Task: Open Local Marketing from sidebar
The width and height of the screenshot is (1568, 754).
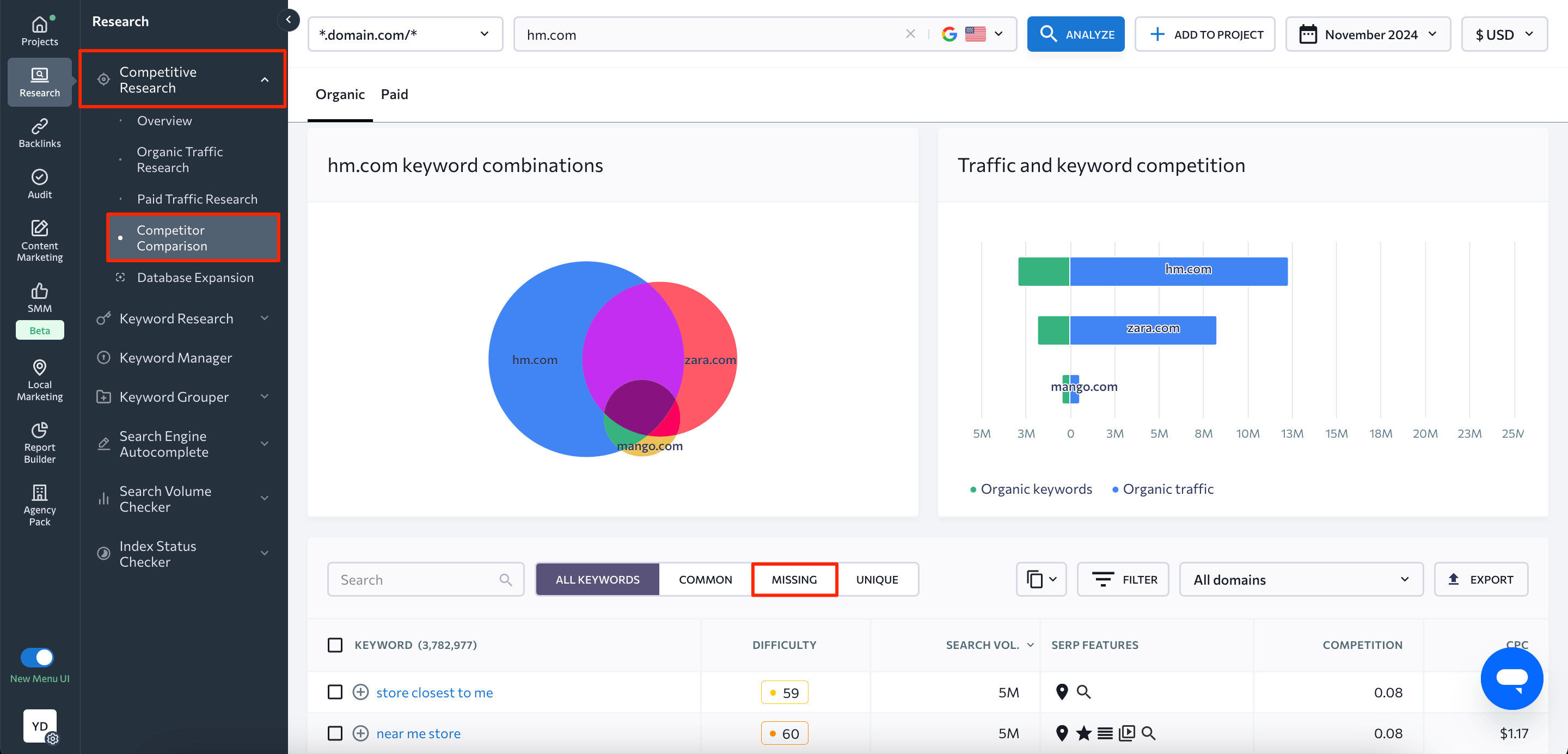Action: point(40,378)
